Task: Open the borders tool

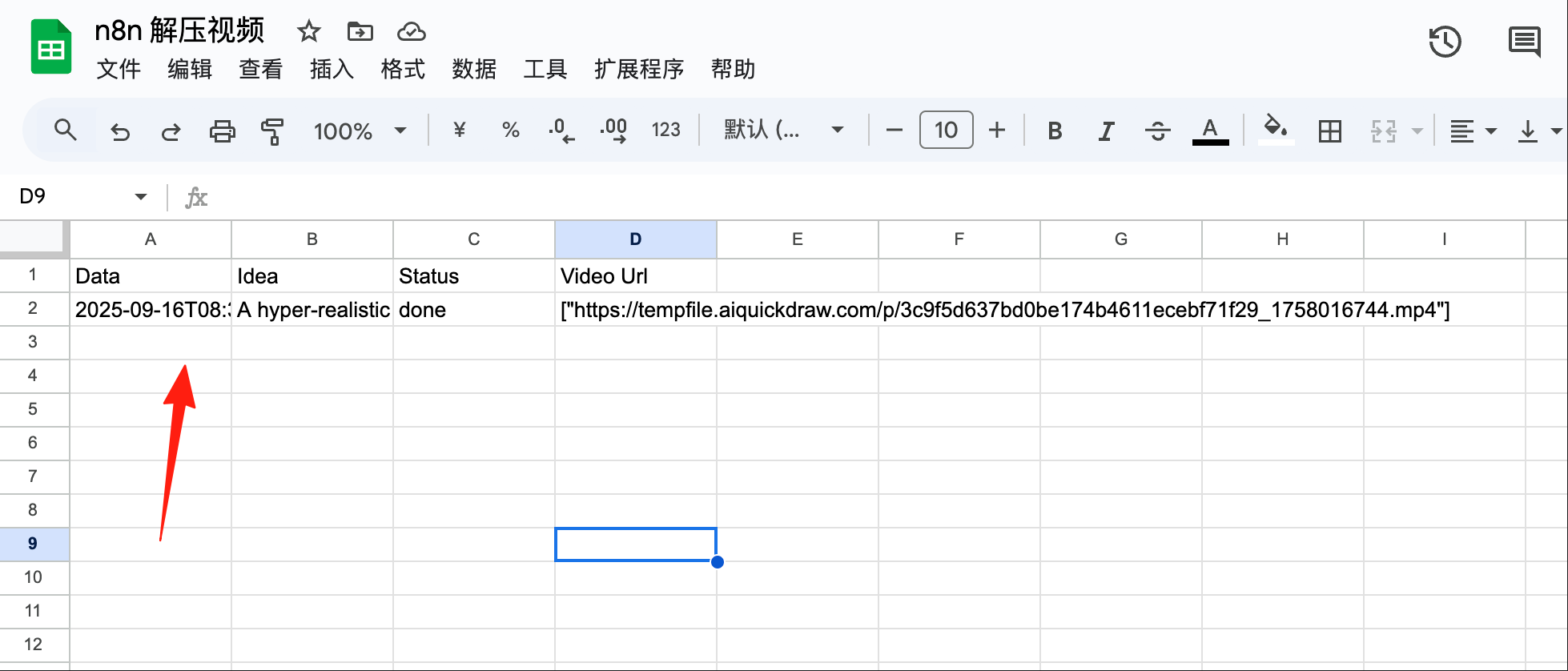Action: (x=1329, y=131)
